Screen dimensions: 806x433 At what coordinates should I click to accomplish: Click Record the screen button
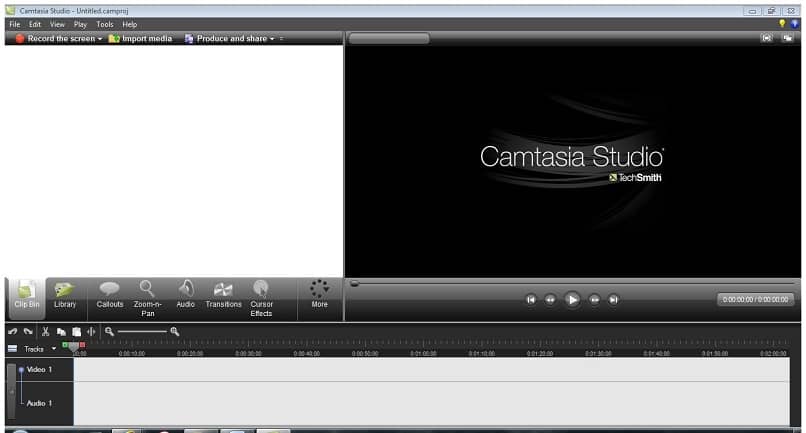(x=55, y=39)
